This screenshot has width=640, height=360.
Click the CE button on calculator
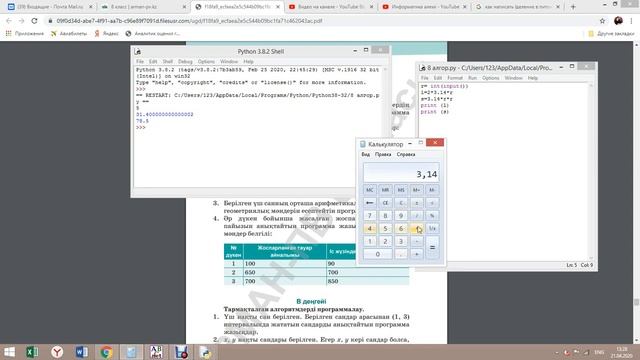pos(385,203)
